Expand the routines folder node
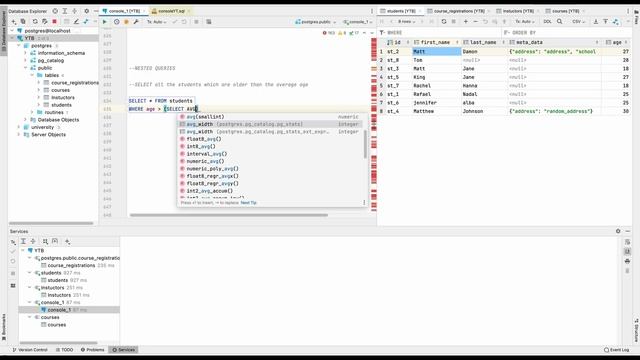The height and width of the screenshot is (360, 640). 32,112
